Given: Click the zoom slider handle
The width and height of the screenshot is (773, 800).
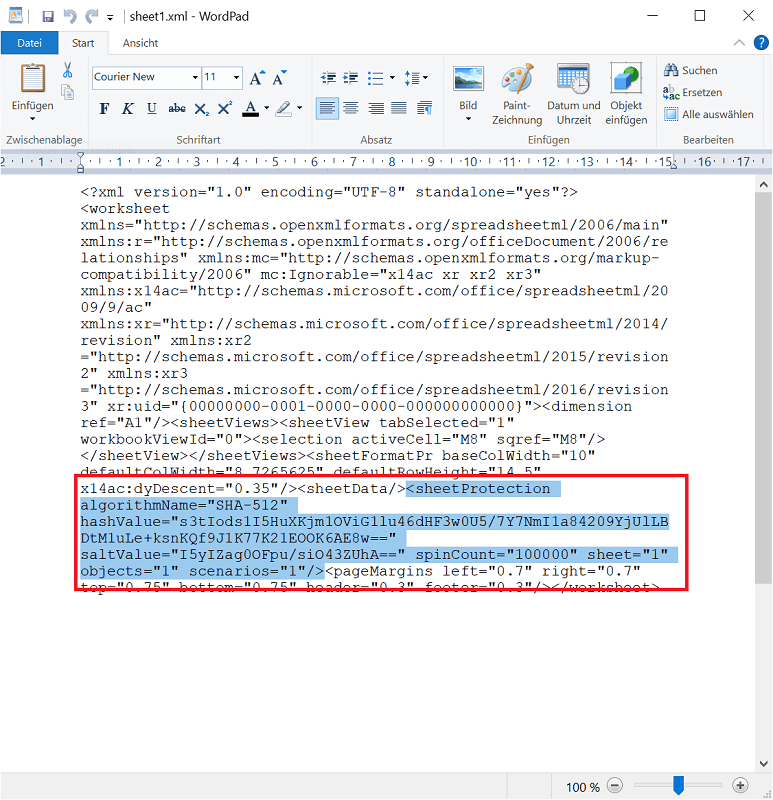Looking at the screenshot, I should pos(678,785).
